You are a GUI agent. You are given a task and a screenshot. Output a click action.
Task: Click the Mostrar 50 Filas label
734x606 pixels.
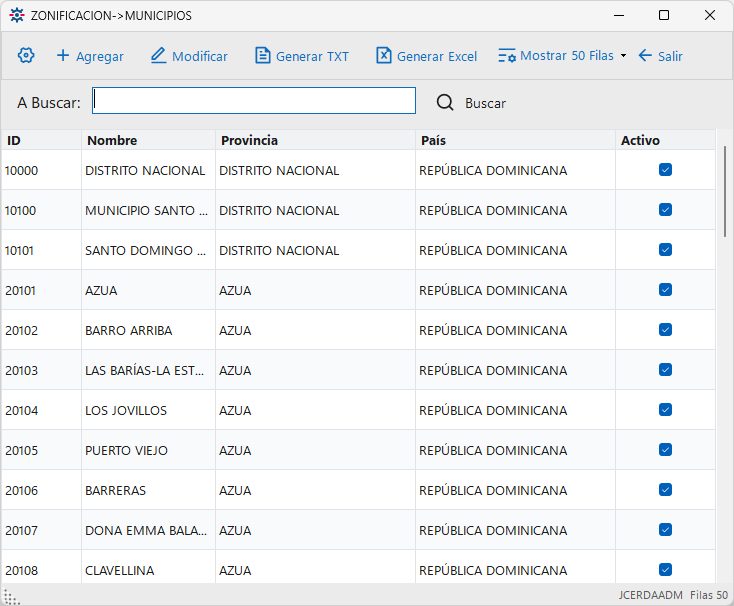point(567,56)
